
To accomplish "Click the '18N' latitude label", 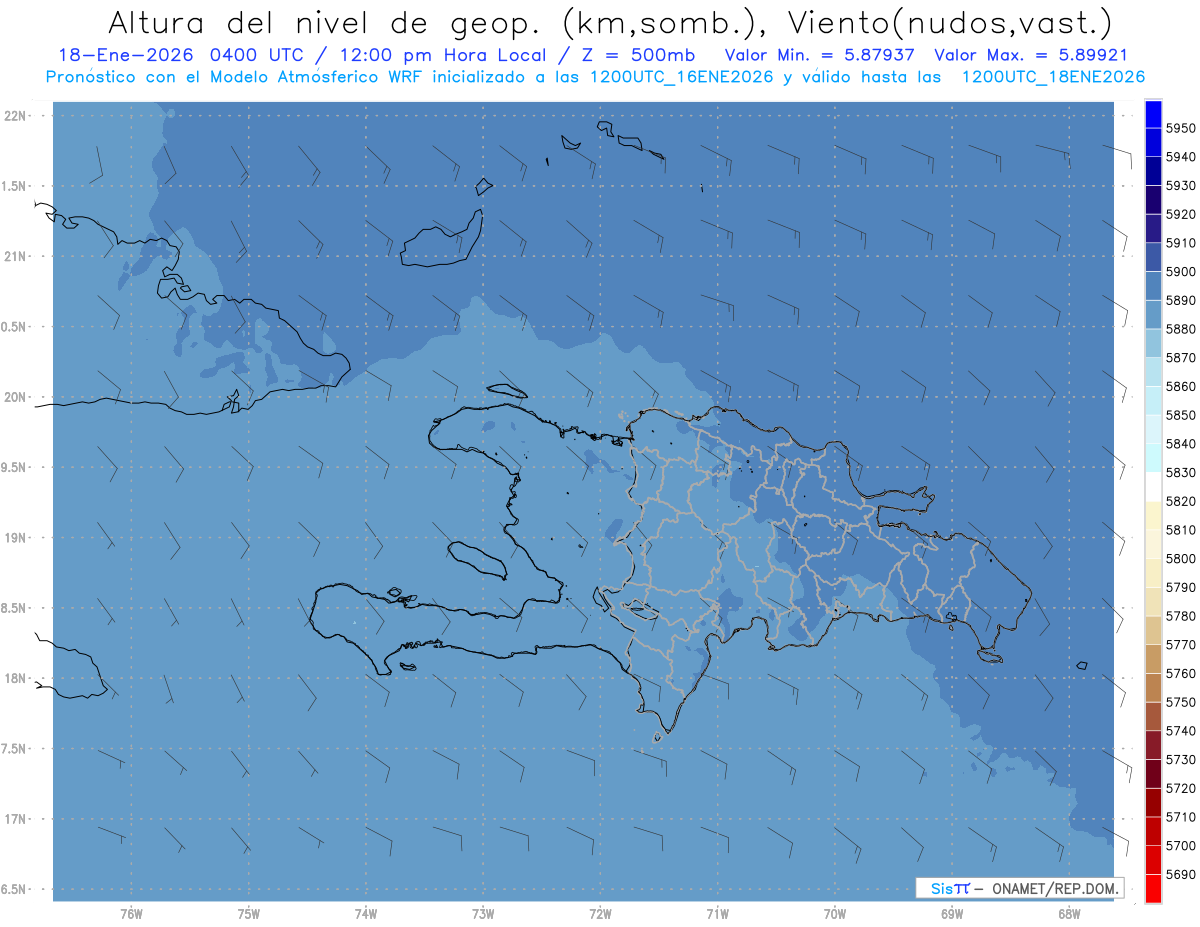I will coord(16,678).
